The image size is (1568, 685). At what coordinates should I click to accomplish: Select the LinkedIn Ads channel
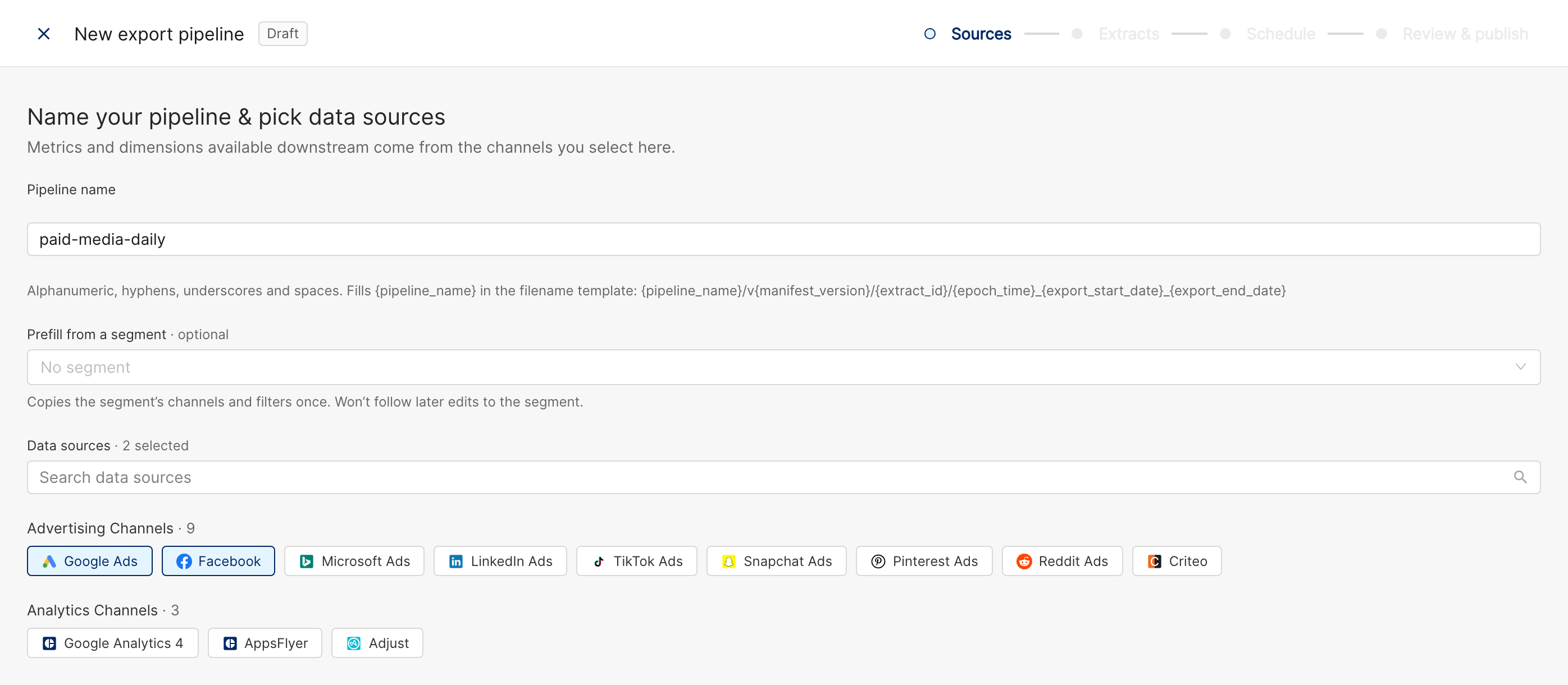[x=500, y=561]
